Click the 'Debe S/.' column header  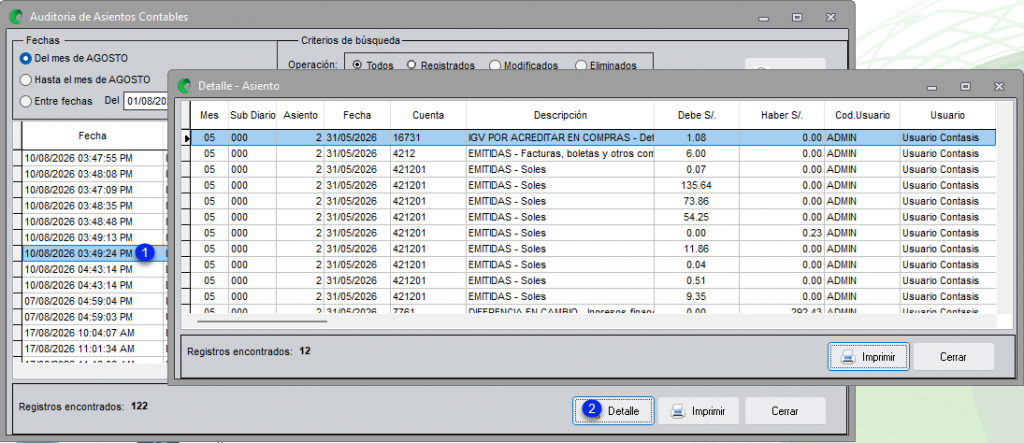pos(697,115)
